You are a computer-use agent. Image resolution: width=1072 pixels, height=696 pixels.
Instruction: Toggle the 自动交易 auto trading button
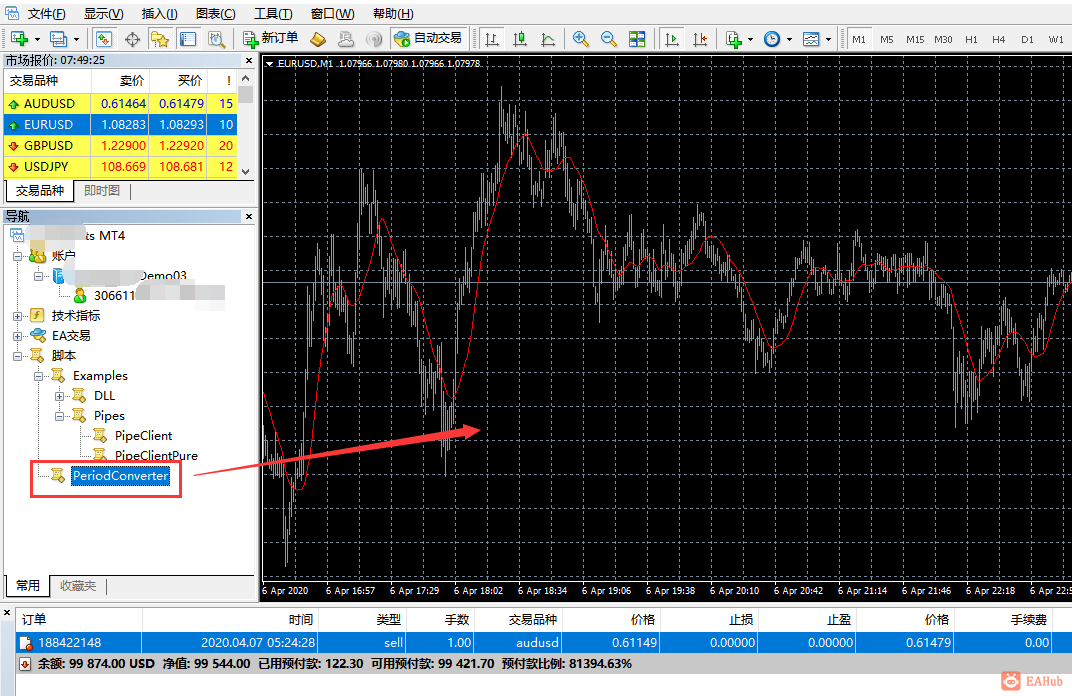(428, 38)
